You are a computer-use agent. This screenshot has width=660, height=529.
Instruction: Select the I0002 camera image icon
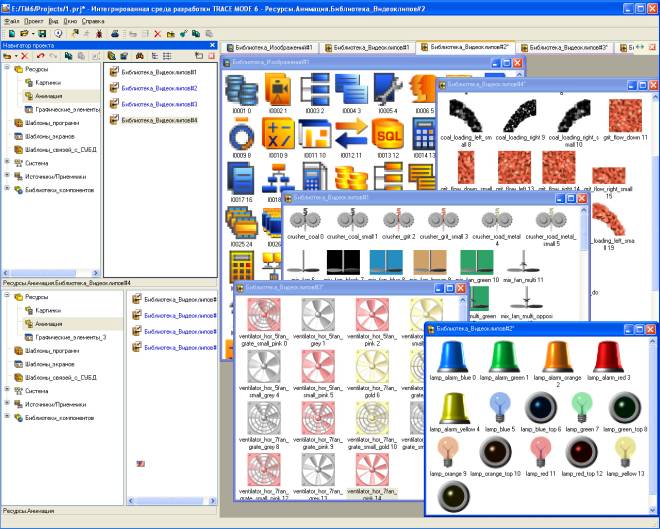pyautogui.click(x=277, y=89)
